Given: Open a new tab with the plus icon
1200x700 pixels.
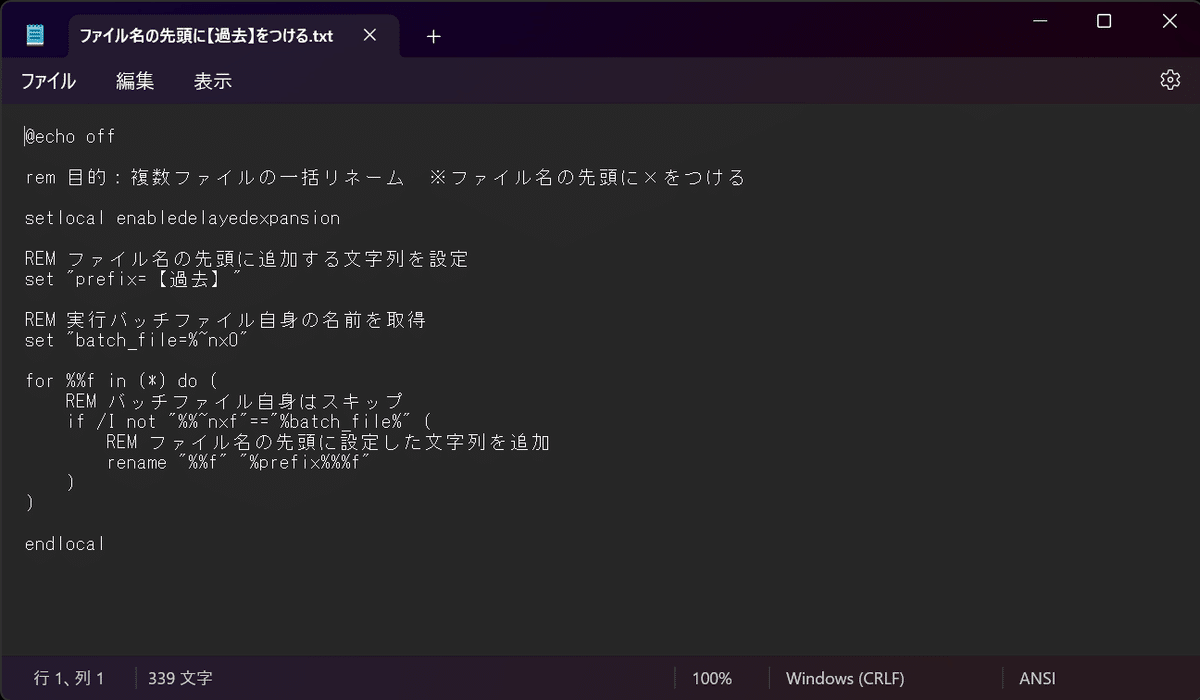Looking at the screenshot, I should click(x=433, y=36).
